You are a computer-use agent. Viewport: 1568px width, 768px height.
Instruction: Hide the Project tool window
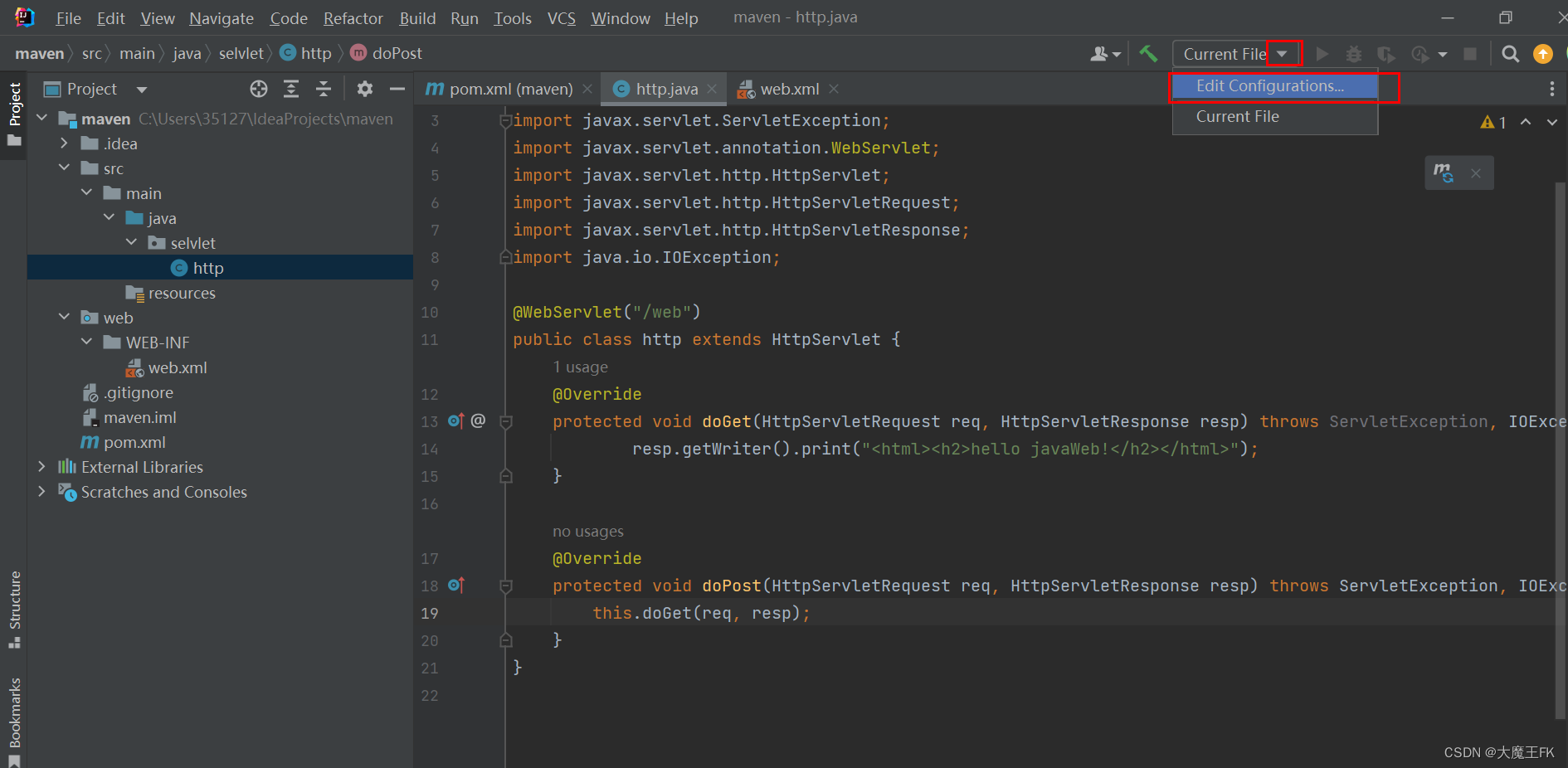point(397,89)
